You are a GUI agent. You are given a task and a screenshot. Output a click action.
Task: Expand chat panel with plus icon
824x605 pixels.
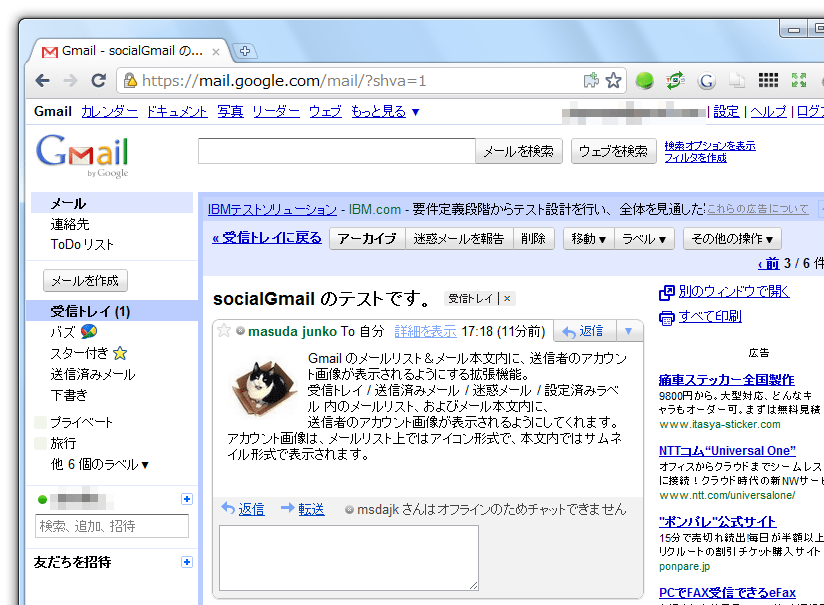tap(187, 499)
